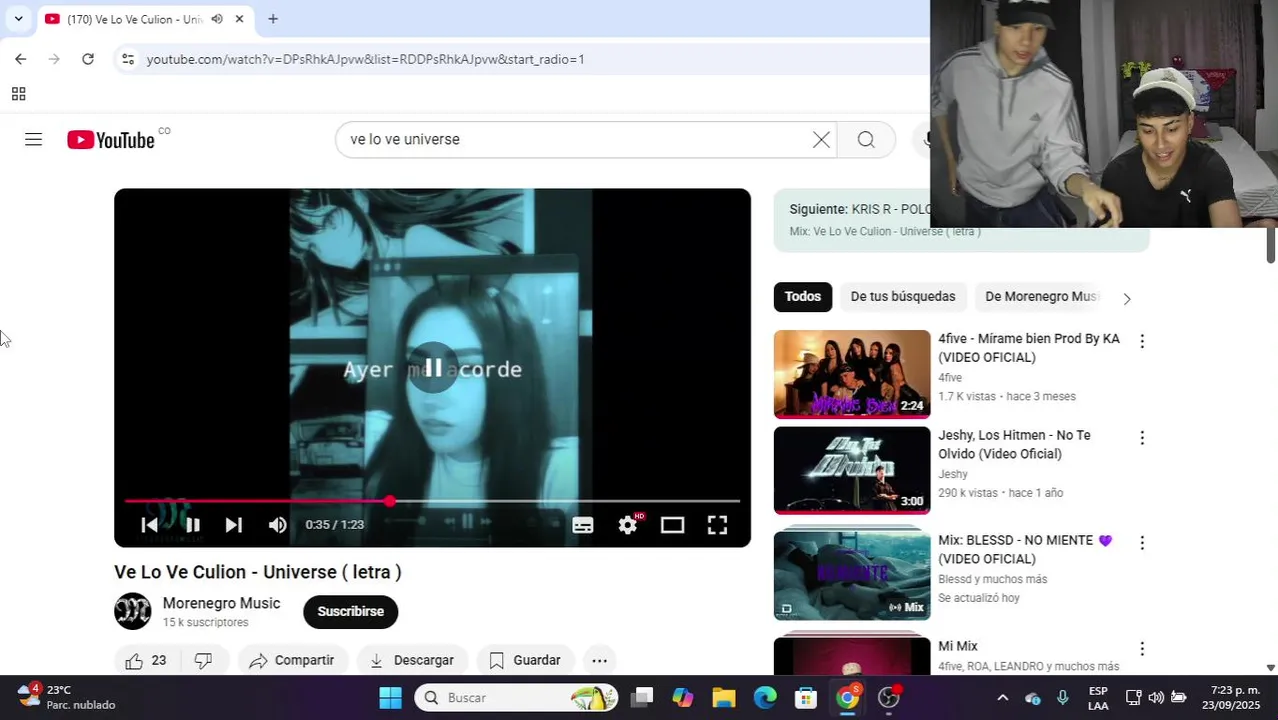Open Morenegro Music channel avatar
The image size is (1278, 720).
[133, 611]
